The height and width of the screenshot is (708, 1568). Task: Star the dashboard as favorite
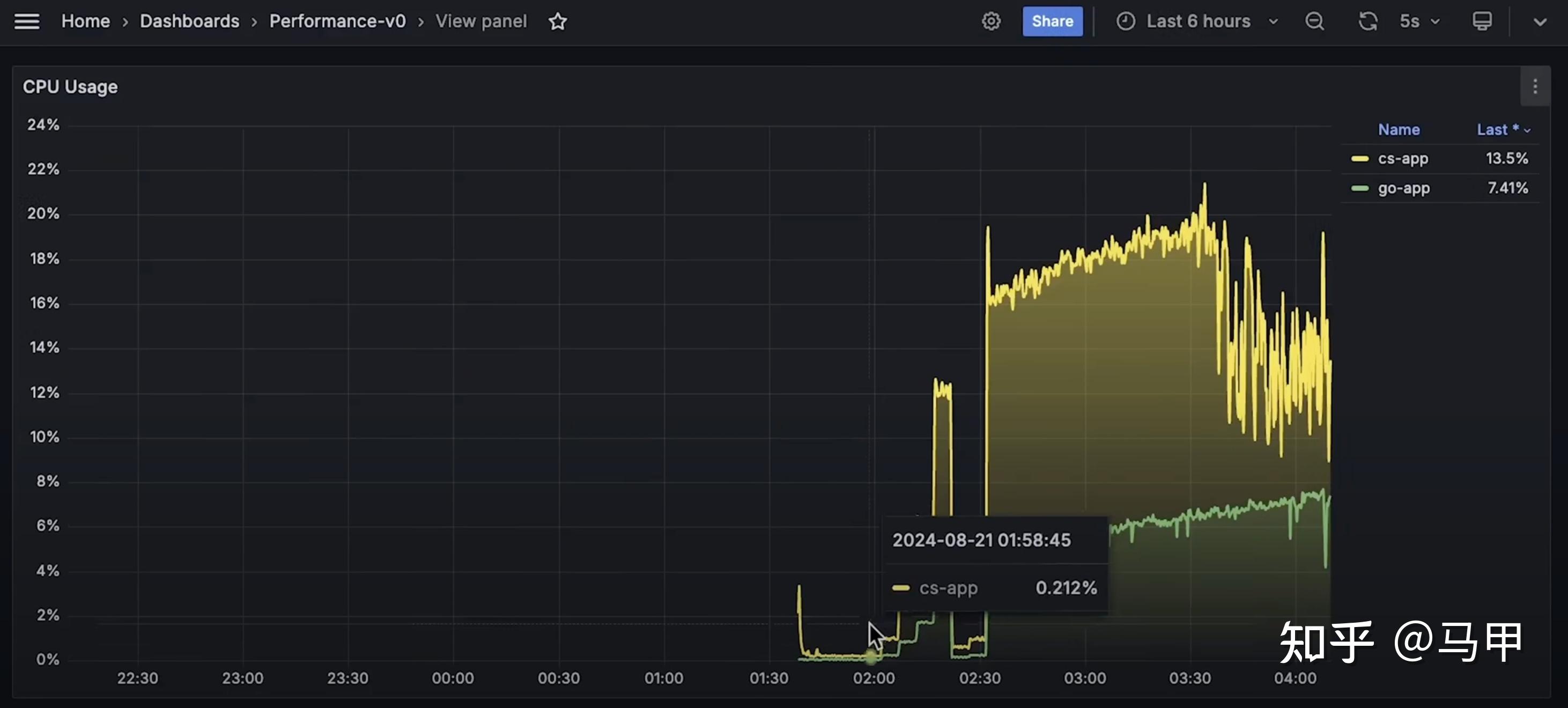click(x=558, y=21)
